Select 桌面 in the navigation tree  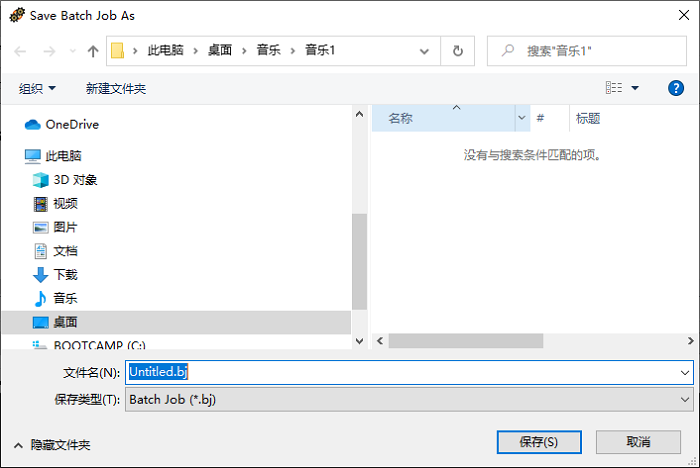176,322
